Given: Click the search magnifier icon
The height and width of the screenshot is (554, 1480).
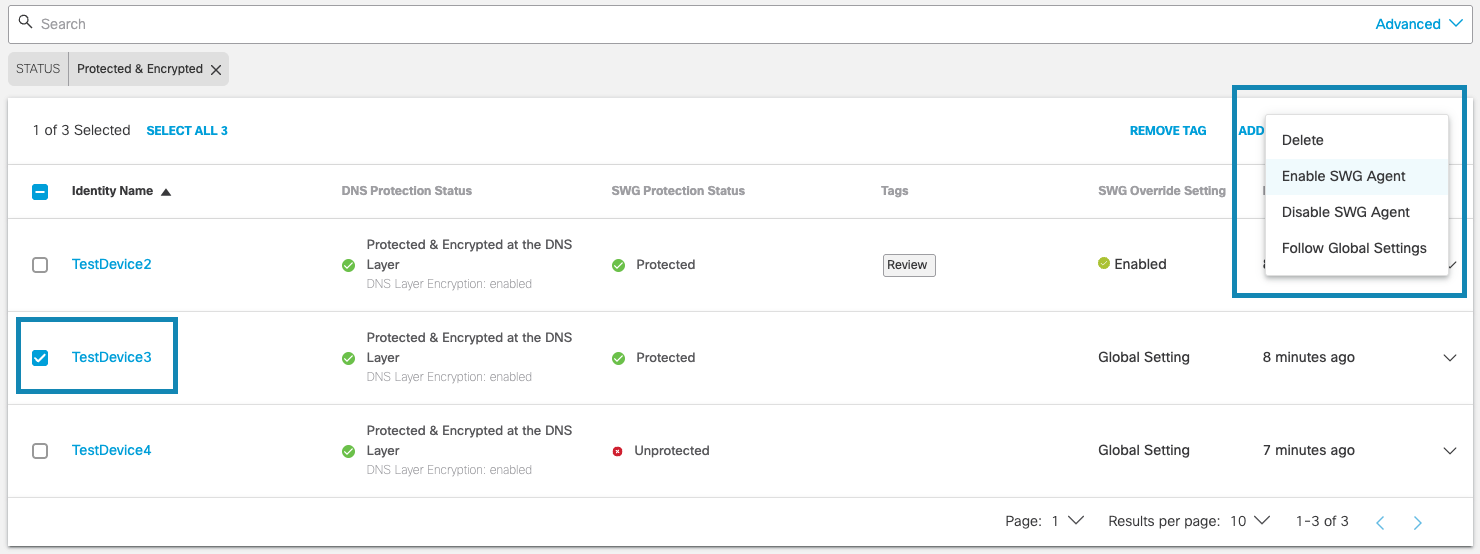Looking at the screenshot, I should pyautogui.click(x=26, y=23).
